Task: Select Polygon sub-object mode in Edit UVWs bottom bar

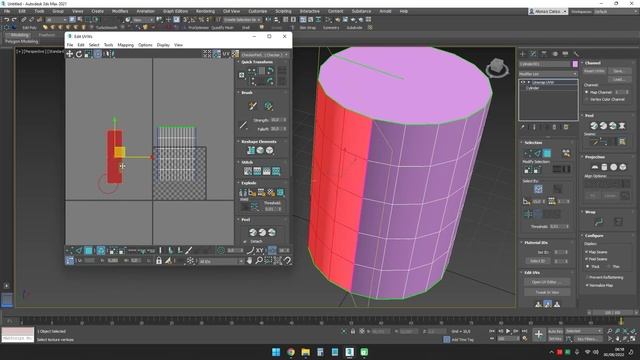Action: pyautogui.click(x=88, y=250)
